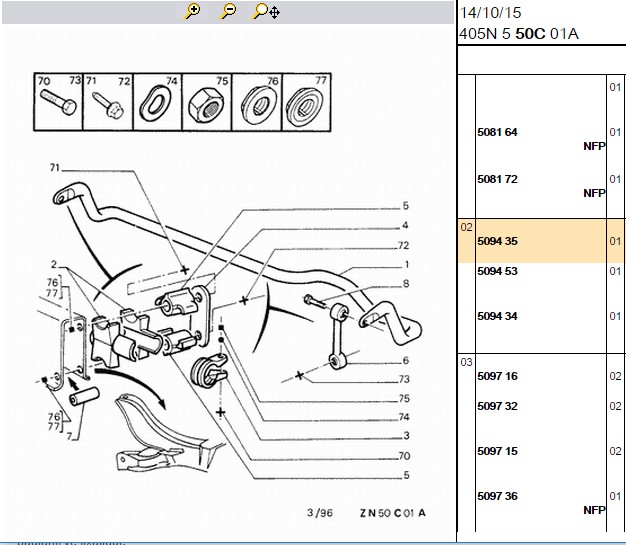The height and width of the screenshot is (545, 626).
Task: Open part number 5094 53
Action: click(x=497, y=272)
